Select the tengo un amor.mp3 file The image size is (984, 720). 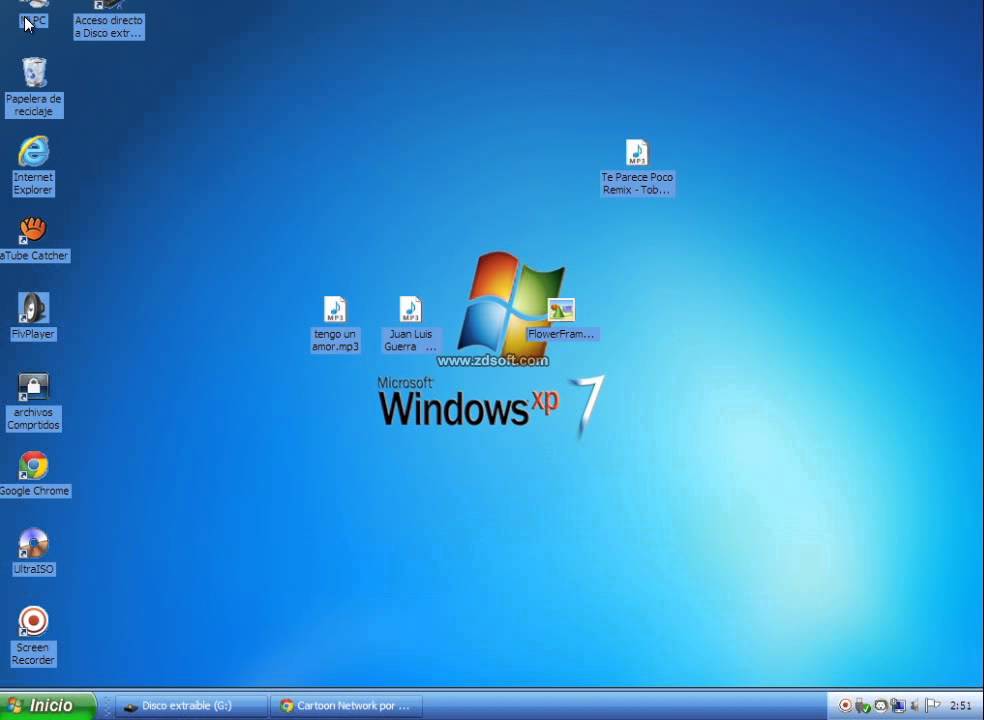(x=335, y=310)
